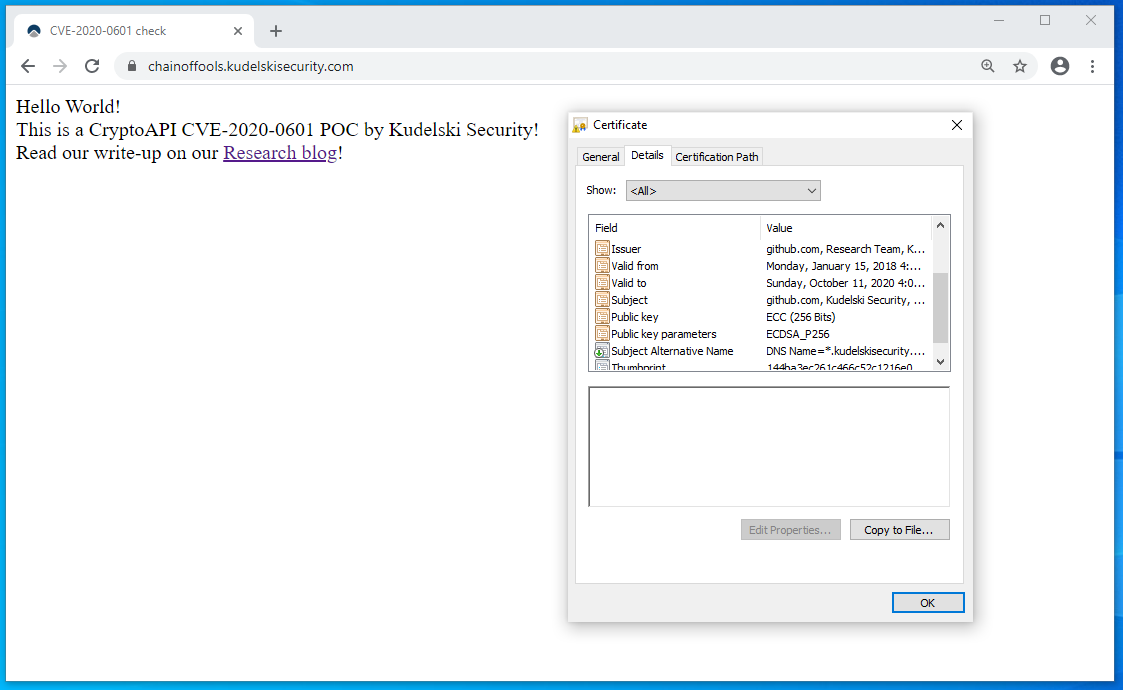Click the Copy to File... button

pos(900,530)
